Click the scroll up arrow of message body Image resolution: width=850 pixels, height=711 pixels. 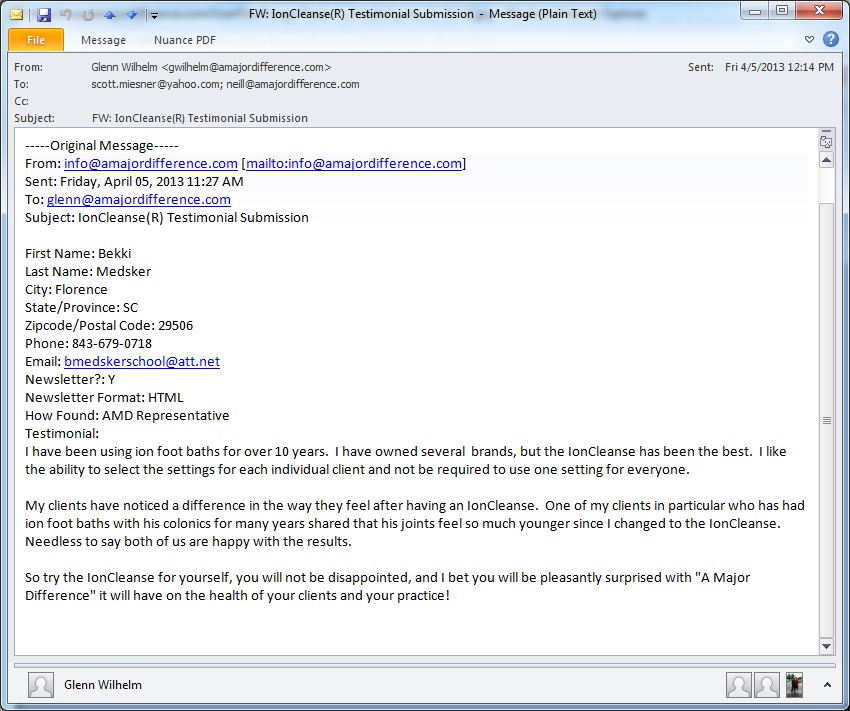pos(826,160)
